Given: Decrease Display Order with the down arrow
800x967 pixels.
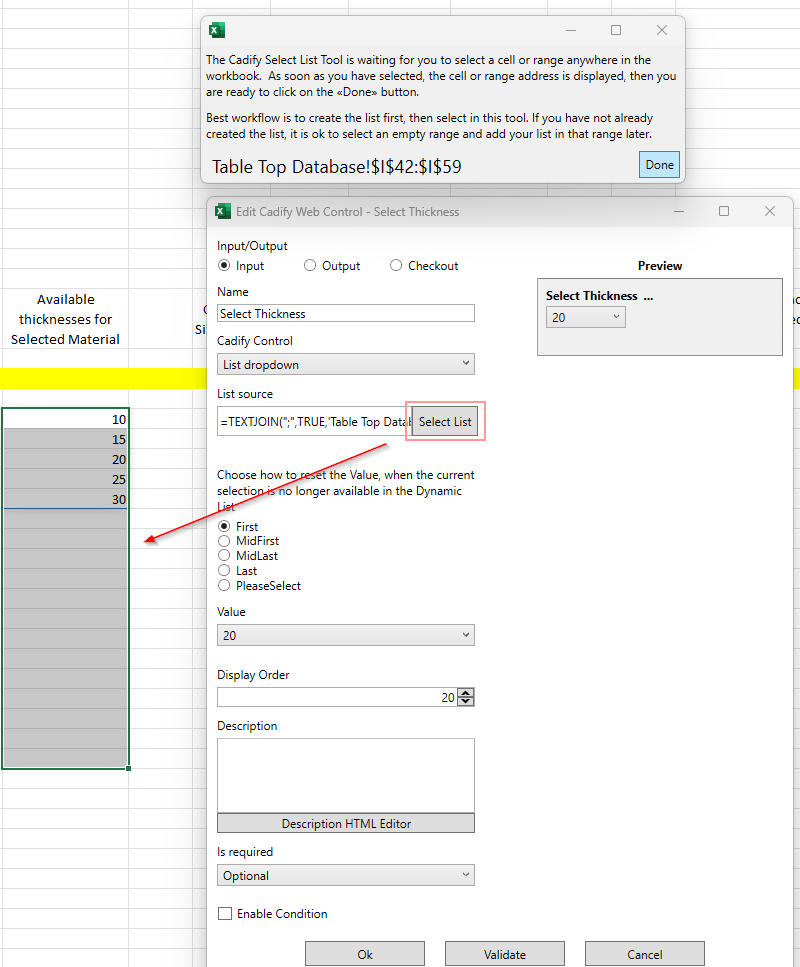Looking at the screenshot, I should 466,701.
